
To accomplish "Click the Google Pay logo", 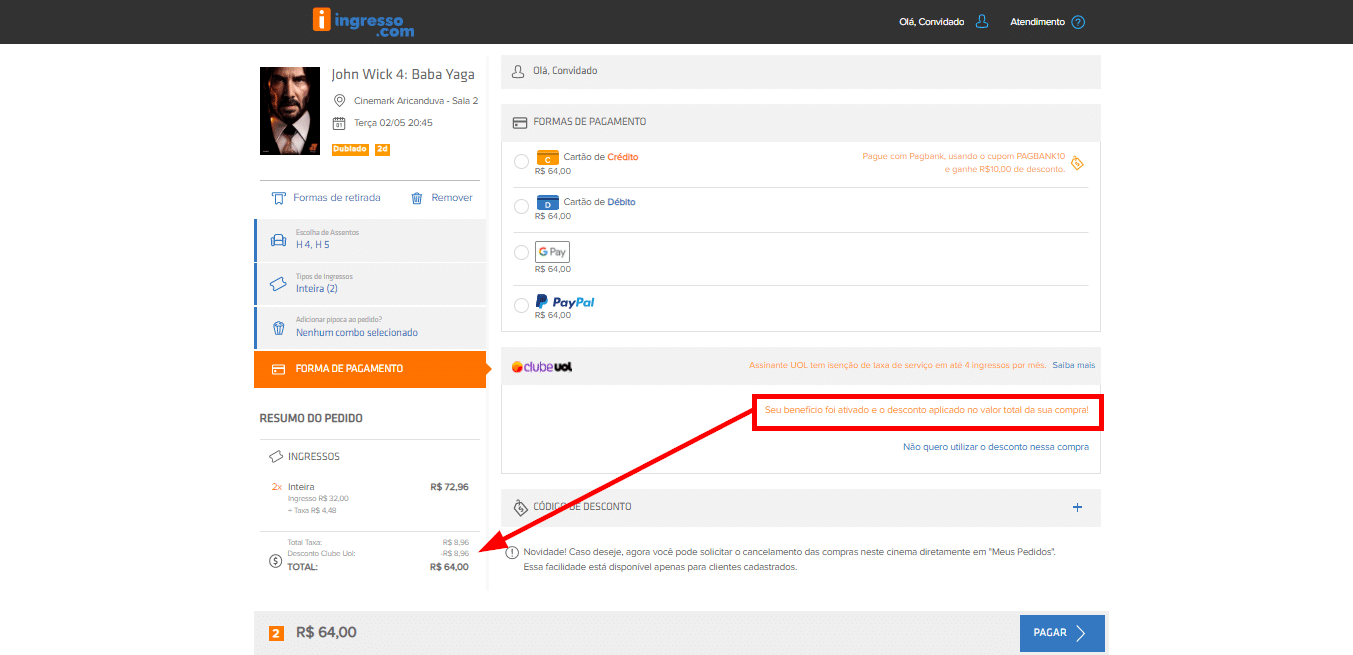I will (x=552, y=252).
